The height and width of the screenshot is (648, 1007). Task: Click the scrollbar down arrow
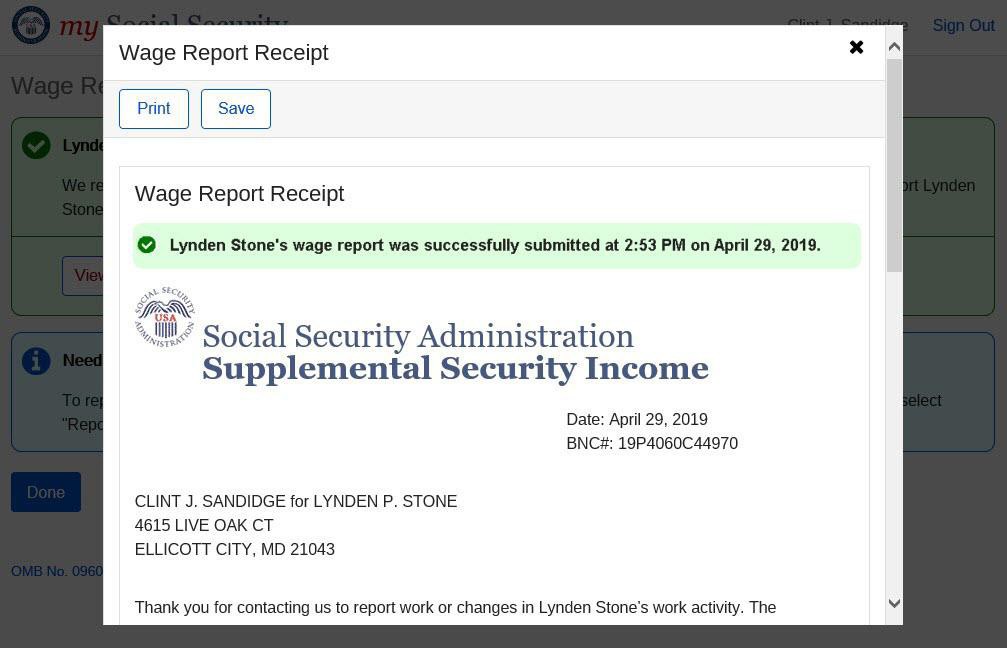[894, 603]
